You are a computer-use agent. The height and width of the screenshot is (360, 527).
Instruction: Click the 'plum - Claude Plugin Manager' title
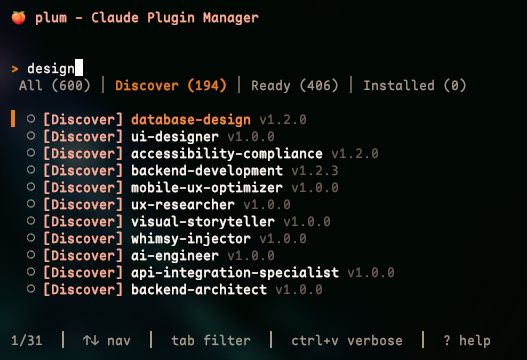[x=147, y=18]
